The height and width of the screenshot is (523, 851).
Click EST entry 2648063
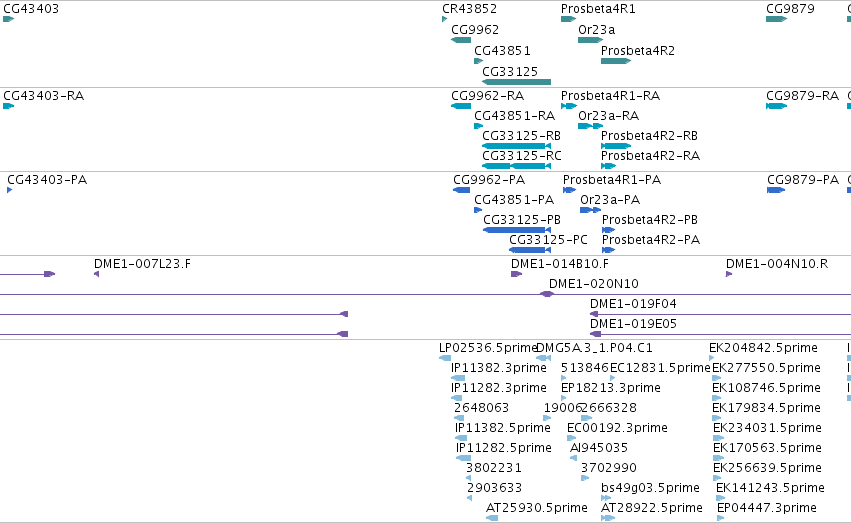click(x=481, y=408)
